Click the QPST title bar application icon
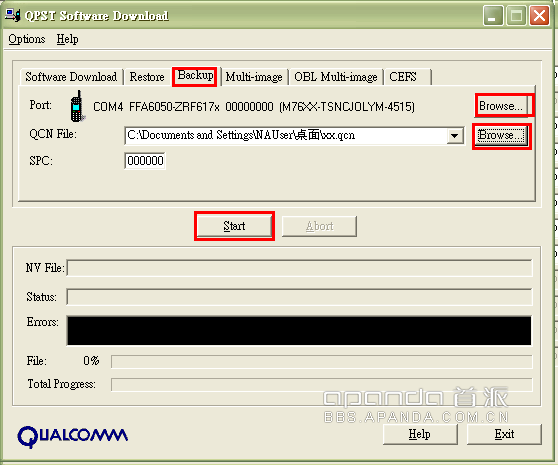The width and height of the screenshot is (558, 465). (12, 15)
